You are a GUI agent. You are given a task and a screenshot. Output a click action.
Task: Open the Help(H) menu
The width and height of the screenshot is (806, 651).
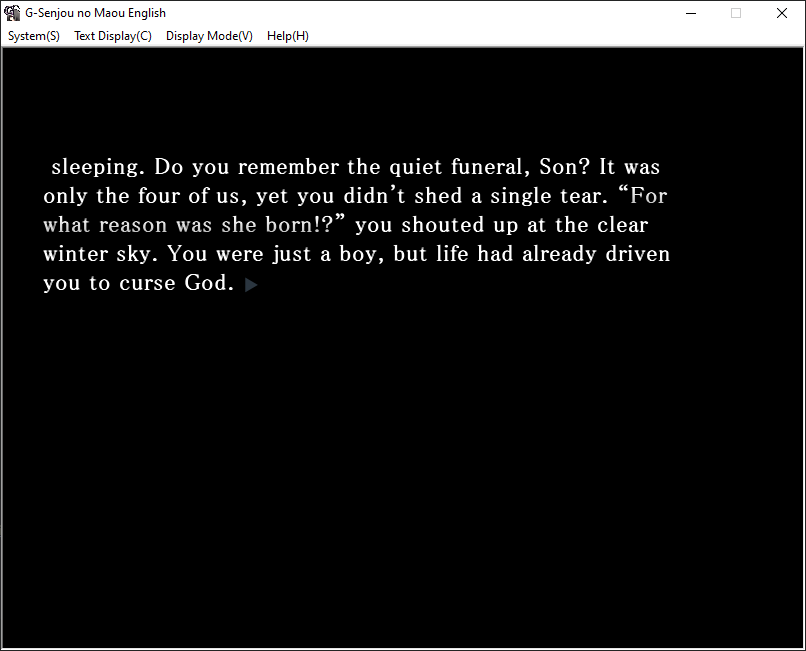click(x=288, y=36)
